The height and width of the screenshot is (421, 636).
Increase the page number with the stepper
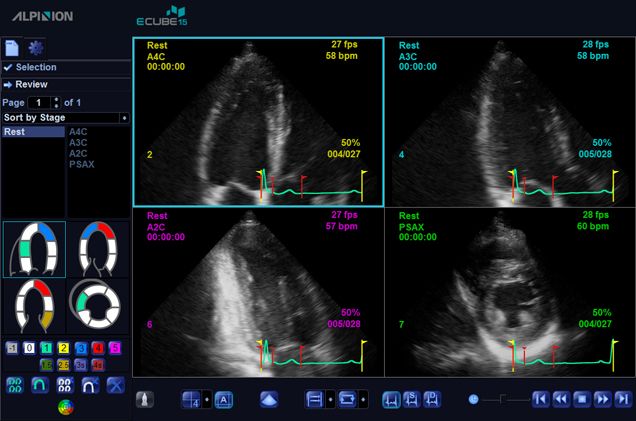56,99
